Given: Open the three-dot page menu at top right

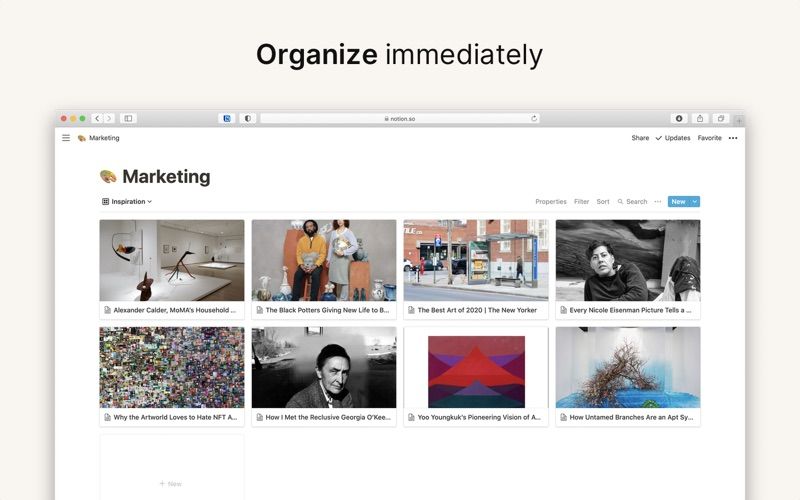Looking at the screenshot, I should [x=733, y=138].
